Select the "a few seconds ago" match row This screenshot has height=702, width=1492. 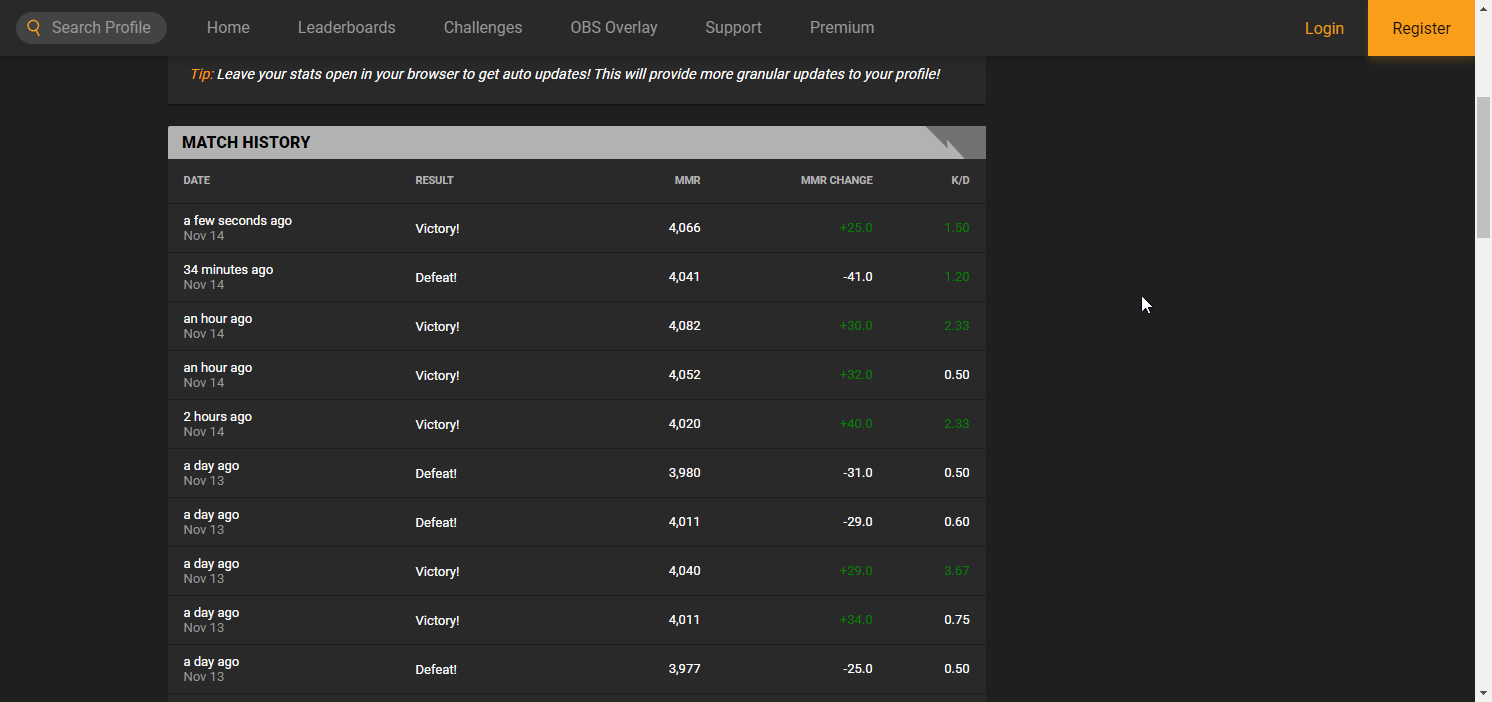(576, 228)
